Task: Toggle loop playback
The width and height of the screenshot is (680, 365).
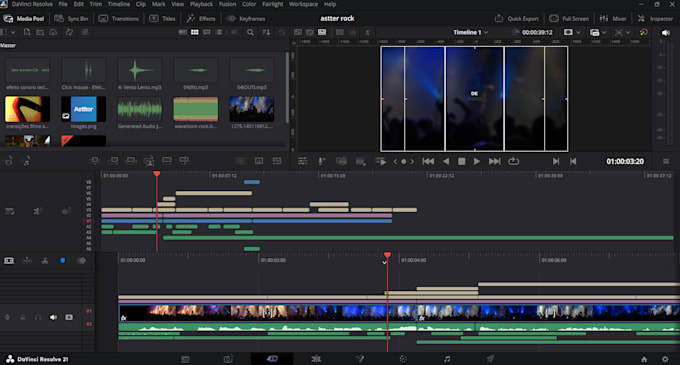Action: [513, 161]
